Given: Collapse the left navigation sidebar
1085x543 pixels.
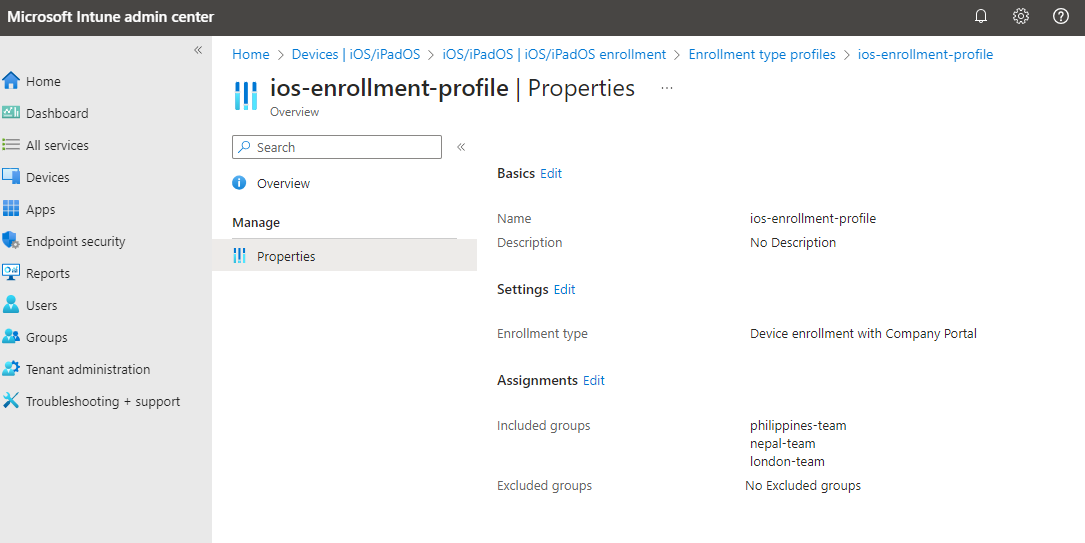Looking at the screenshot, I should [x=198, y=50].
